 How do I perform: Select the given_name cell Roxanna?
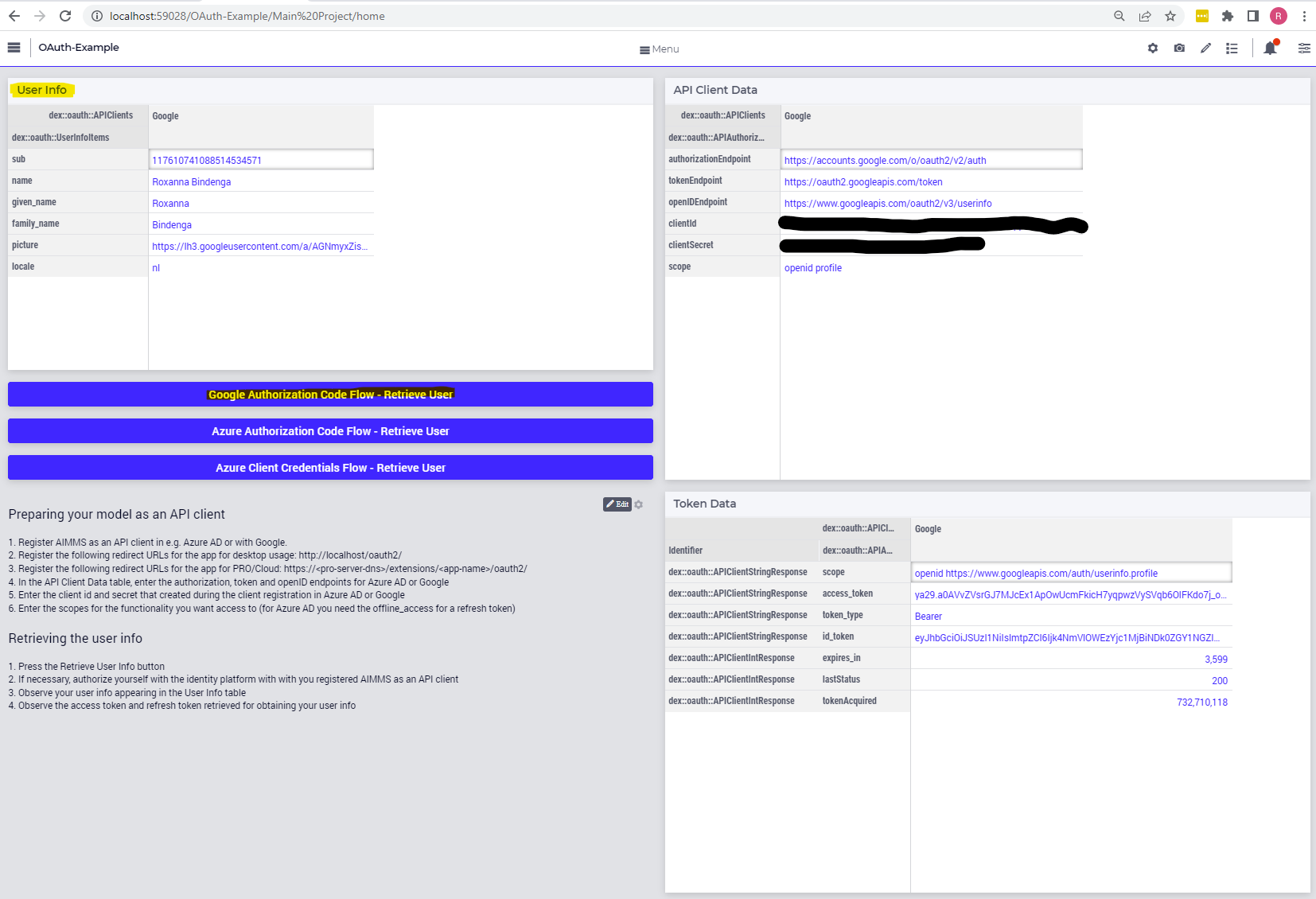tap(261, 203)
